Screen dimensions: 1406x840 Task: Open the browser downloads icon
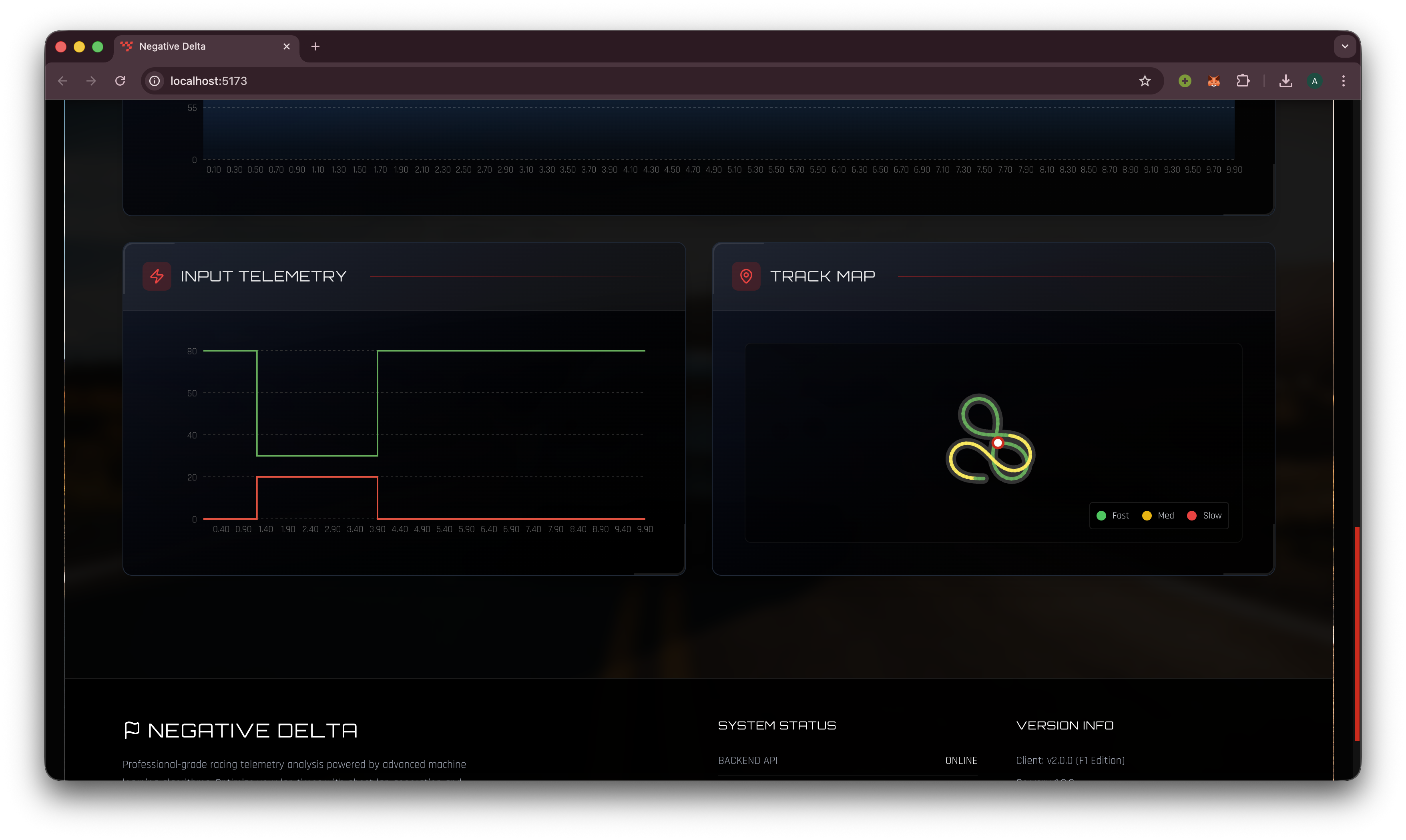pyautogui.click(x=1285, y=81)
